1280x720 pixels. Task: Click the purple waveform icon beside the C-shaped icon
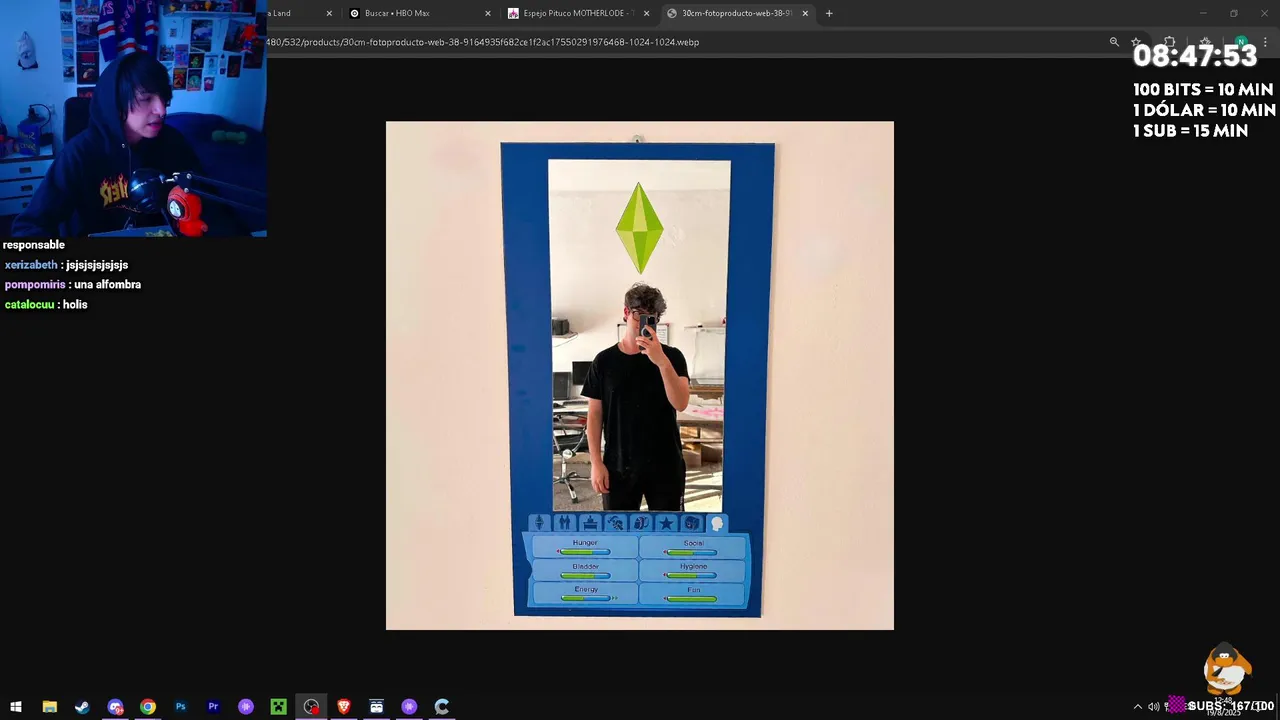point(409,707)
